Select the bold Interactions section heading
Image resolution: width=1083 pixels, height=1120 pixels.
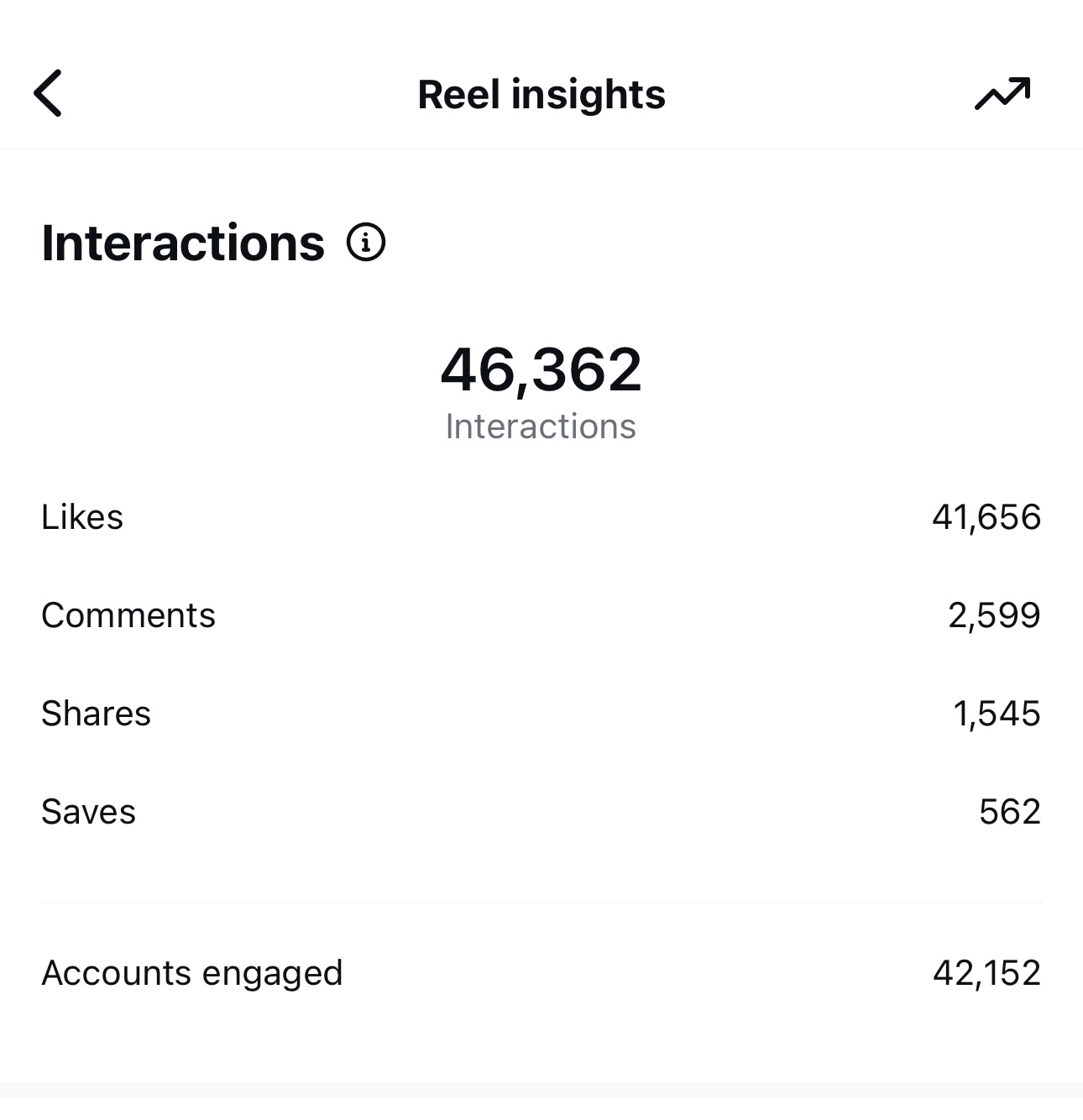pyautogui.click(x=183, y=243)
